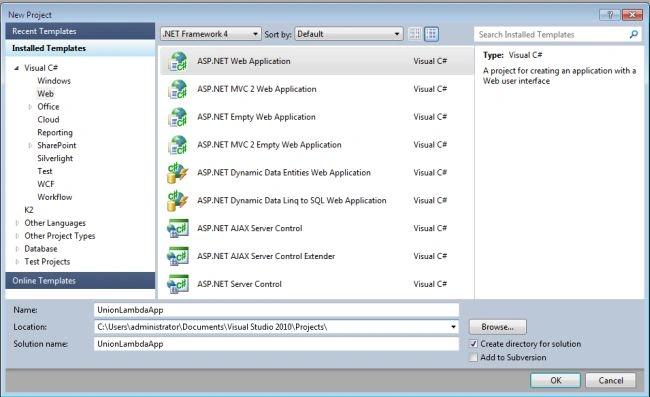The width and height of the screenshot is (650, 397).
Task: Open the Installed Templates section
Action: pyautogui.click(x=80, y=48)
